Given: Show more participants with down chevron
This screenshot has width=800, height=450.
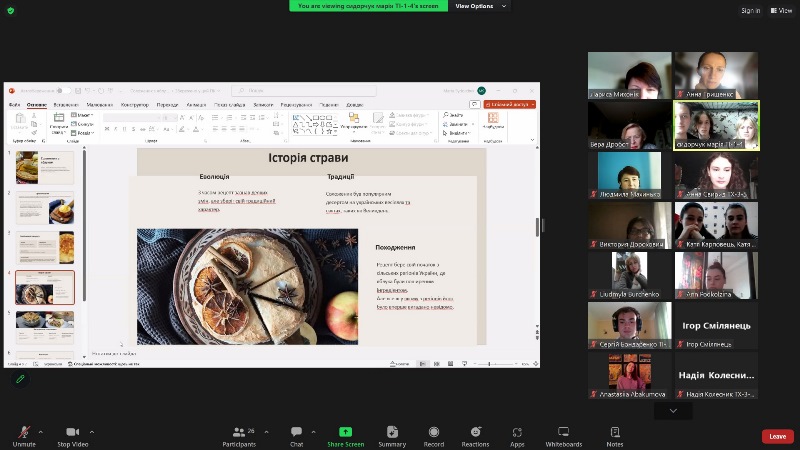Looking at the screenshot, I should click(673, 410).
